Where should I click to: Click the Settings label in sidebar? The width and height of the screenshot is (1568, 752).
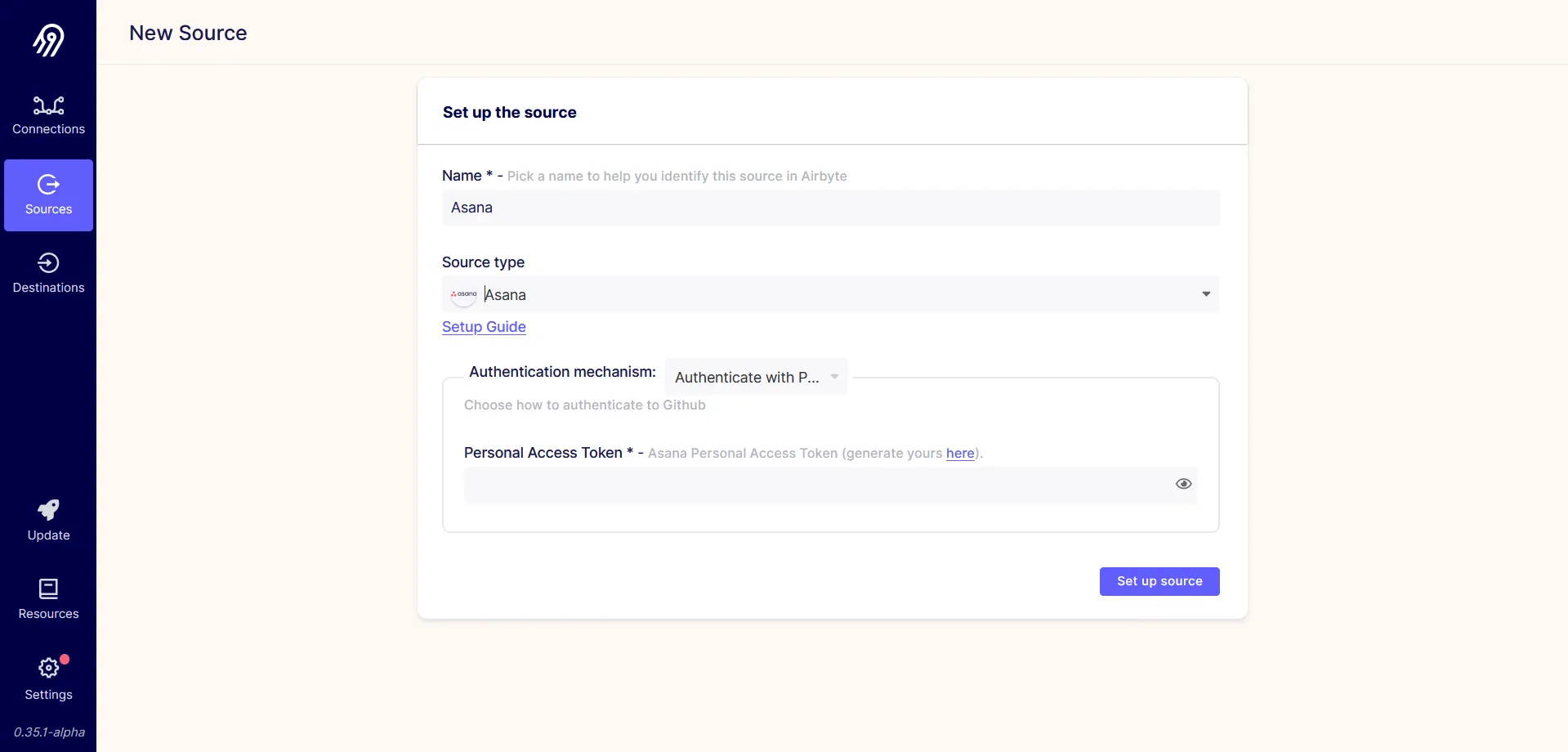point(48,695)
